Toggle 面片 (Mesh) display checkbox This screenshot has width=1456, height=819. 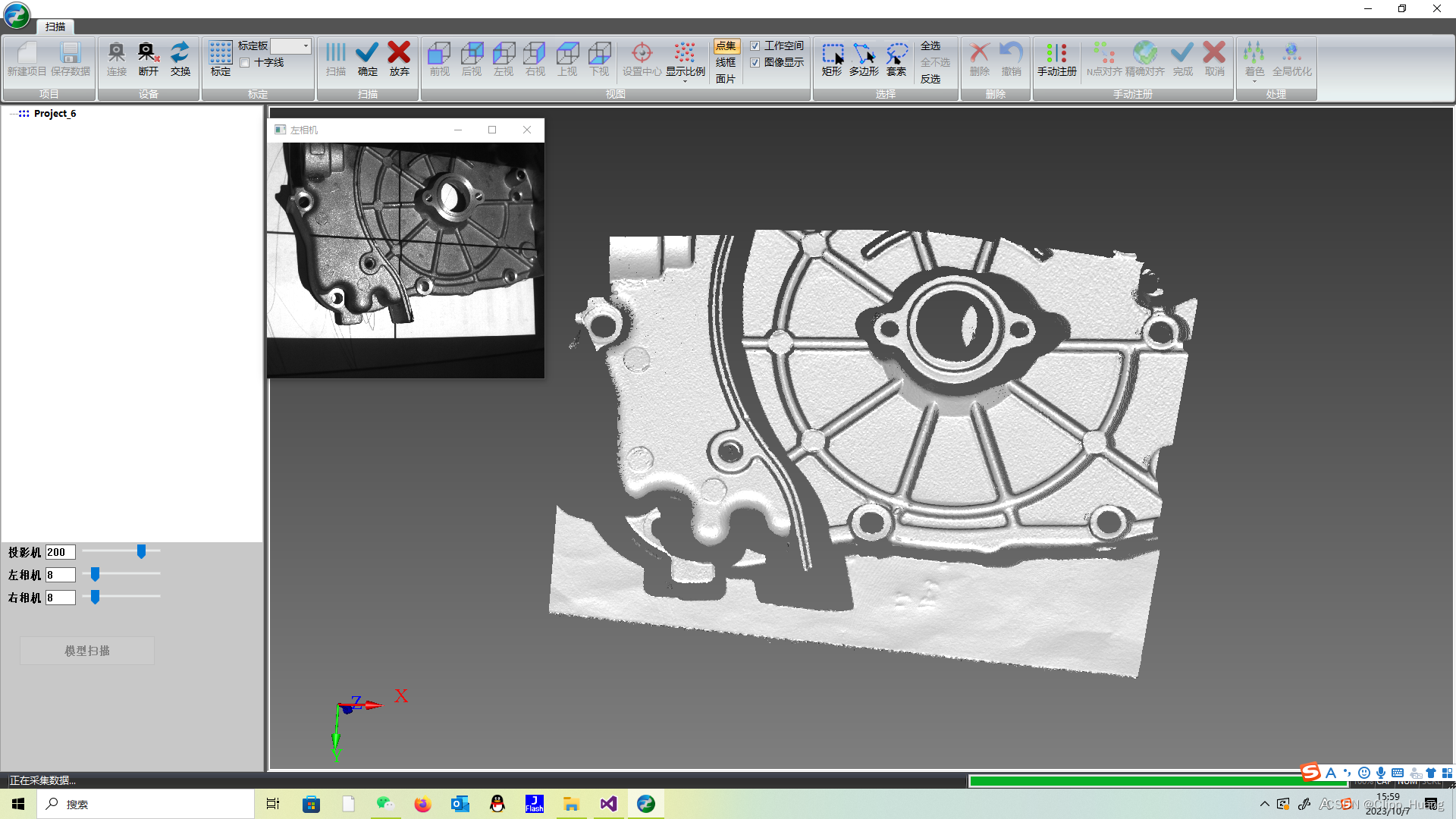pyautogui.click(x=725, y=78)
